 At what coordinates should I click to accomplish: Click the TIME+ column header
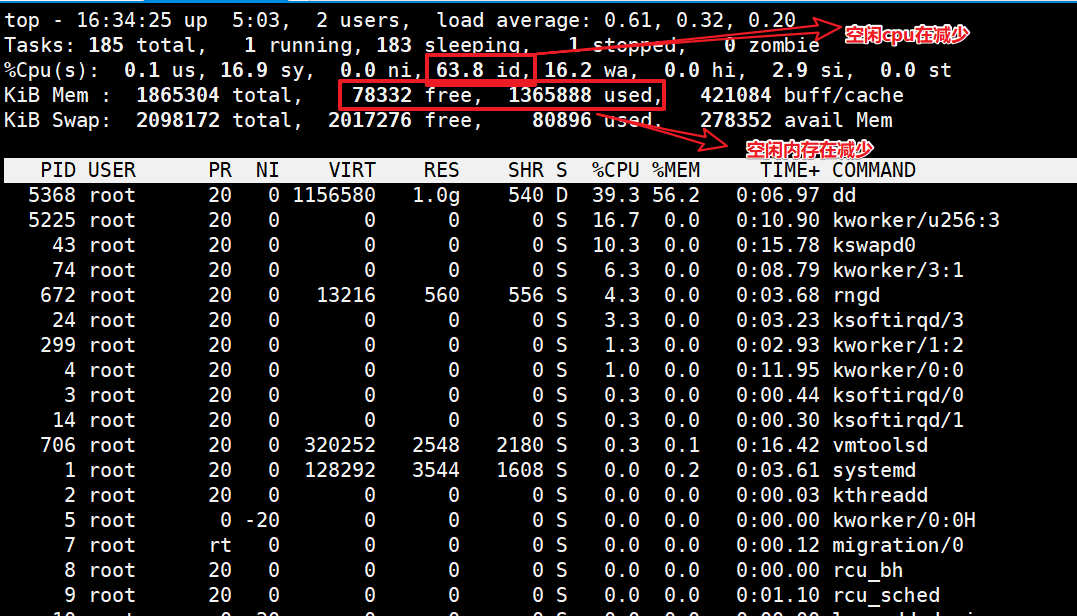point(789,170)
